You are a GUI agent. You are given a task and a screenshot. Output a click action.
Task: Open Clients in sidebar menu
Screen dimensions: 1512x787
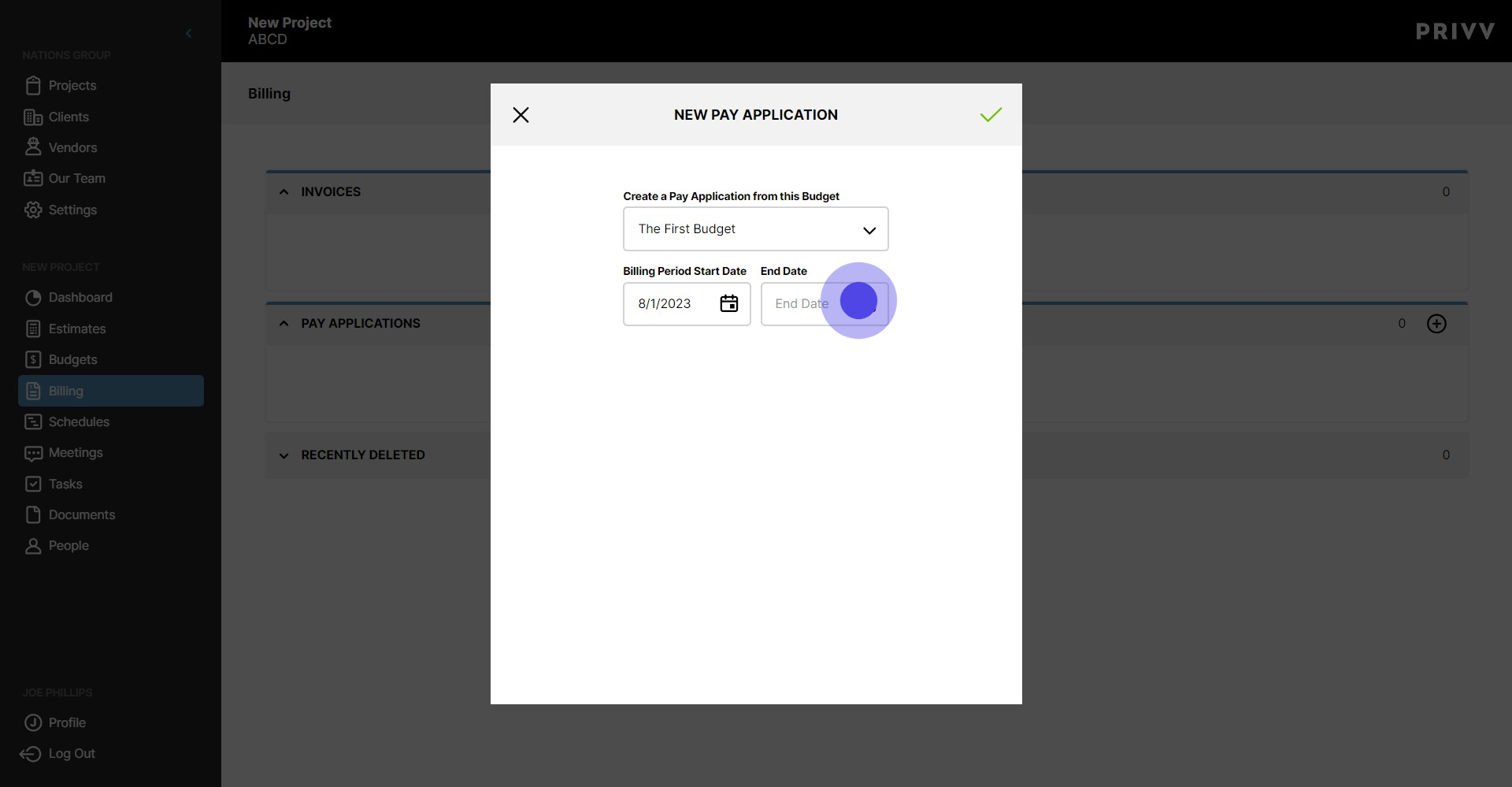click(69, 117)
